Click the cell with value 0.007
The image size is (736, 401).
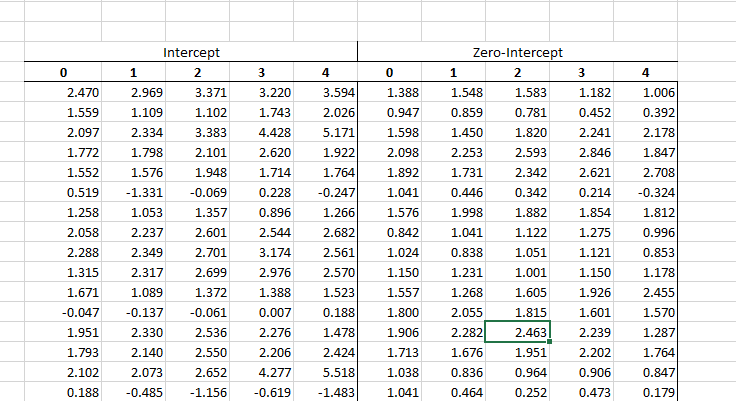coord(261,313)
